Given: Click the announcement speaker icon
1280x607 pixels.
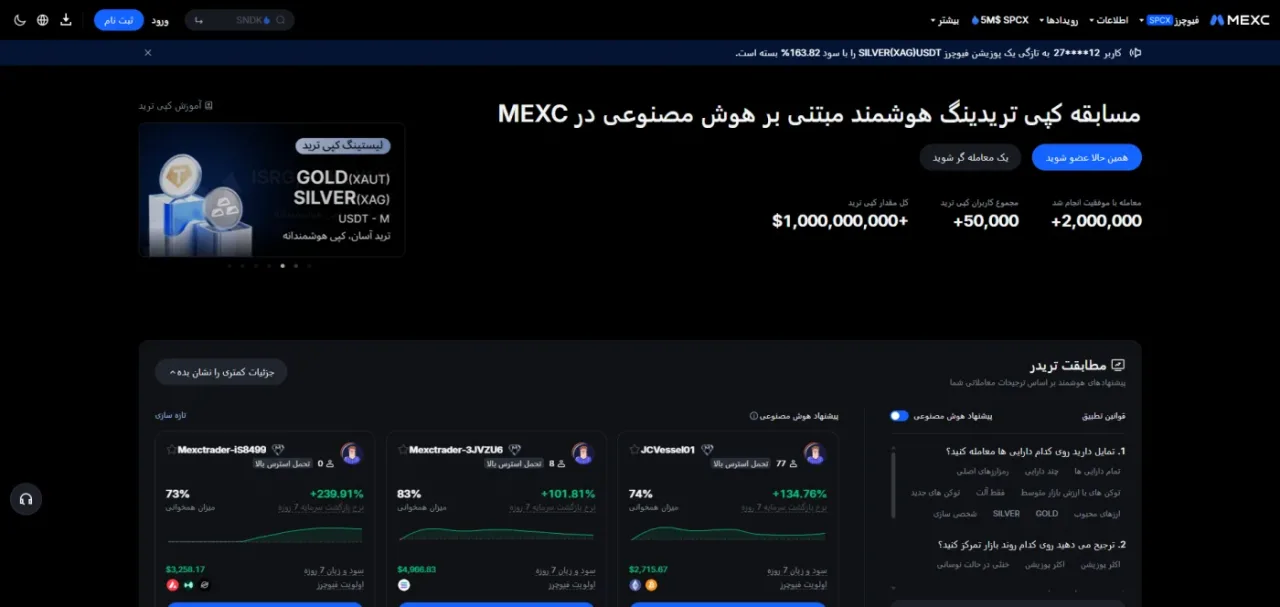Looking at the screenshot, I should 1135,53.
